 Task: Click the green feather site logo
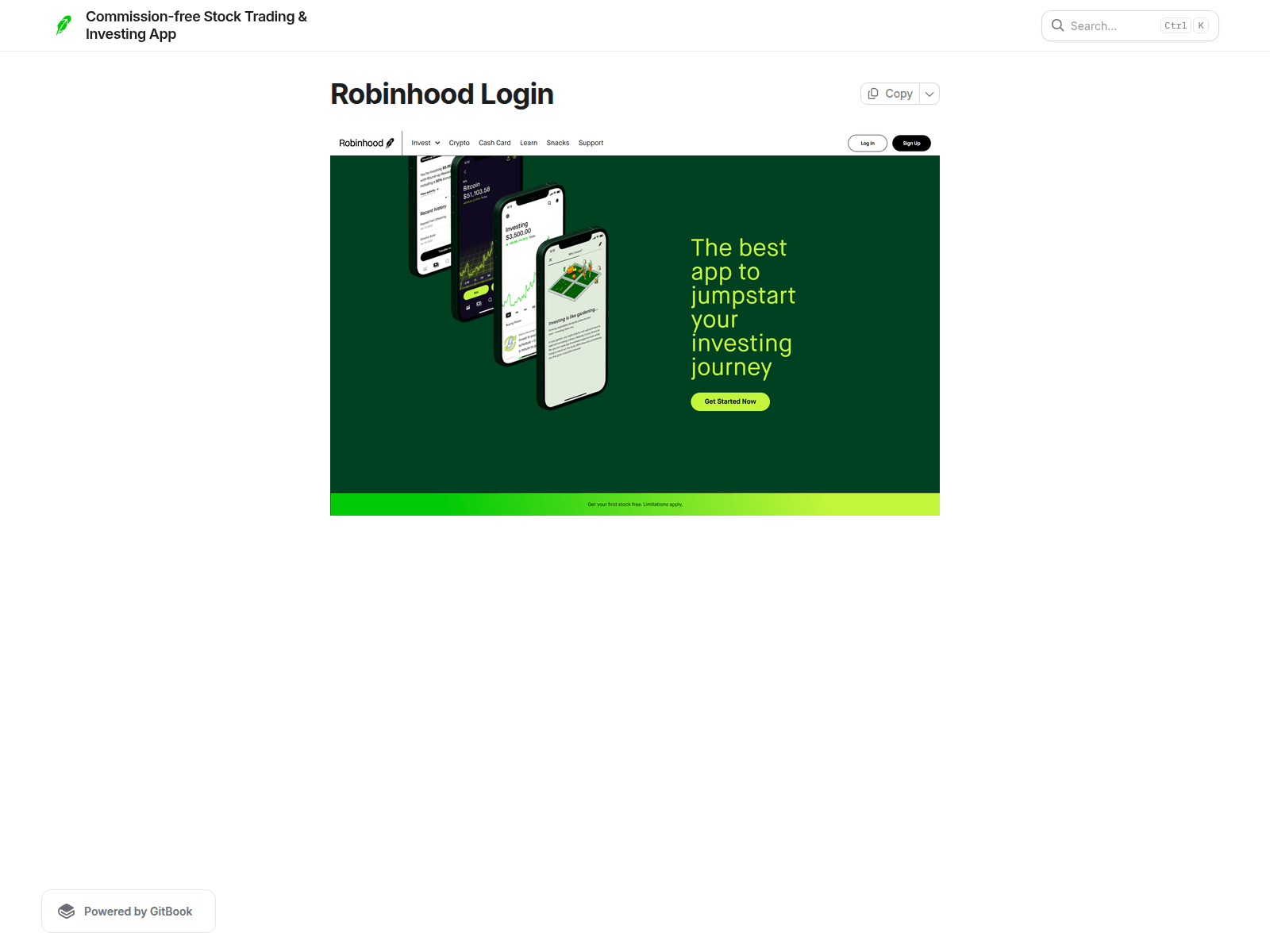point(63,25)
